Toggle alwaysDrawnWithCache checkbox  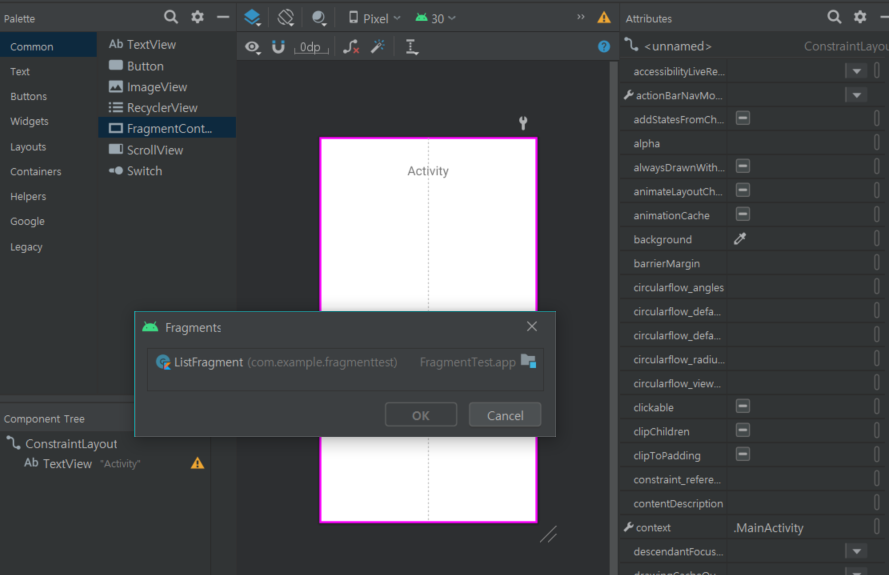point(743,166)
